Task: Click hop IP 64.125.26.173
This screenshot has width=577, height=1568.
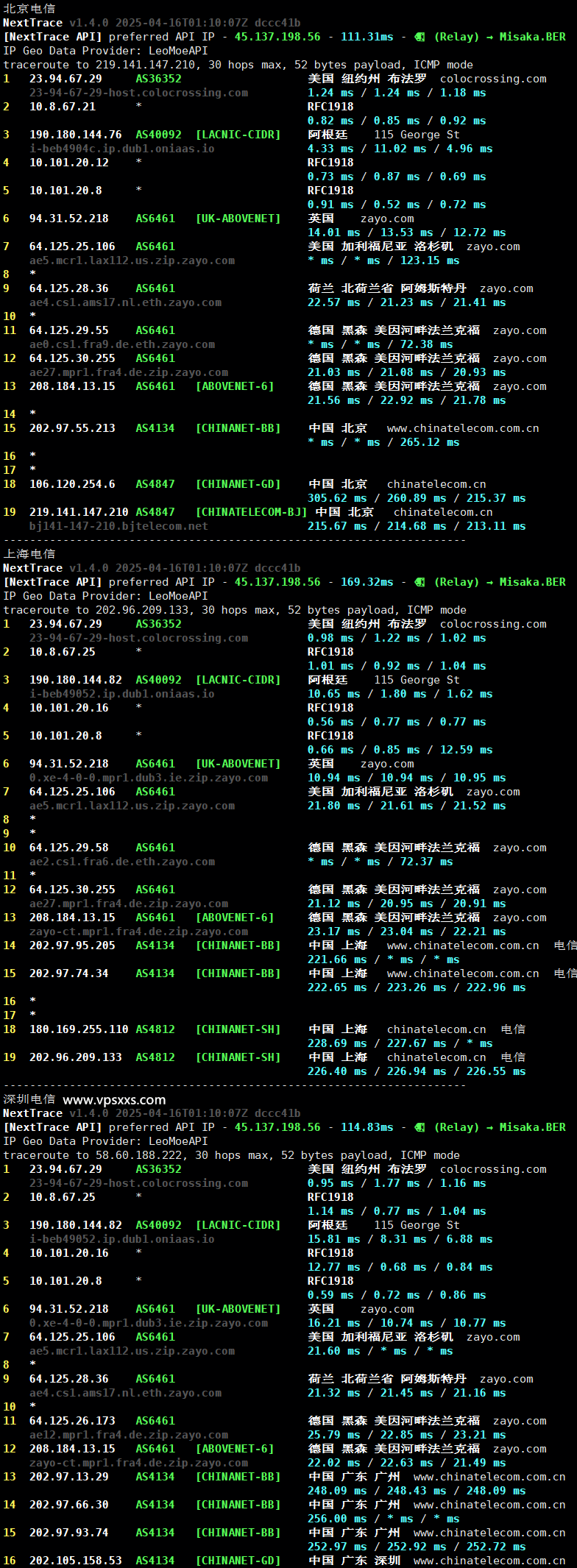Action: (x=72, y=1421)
